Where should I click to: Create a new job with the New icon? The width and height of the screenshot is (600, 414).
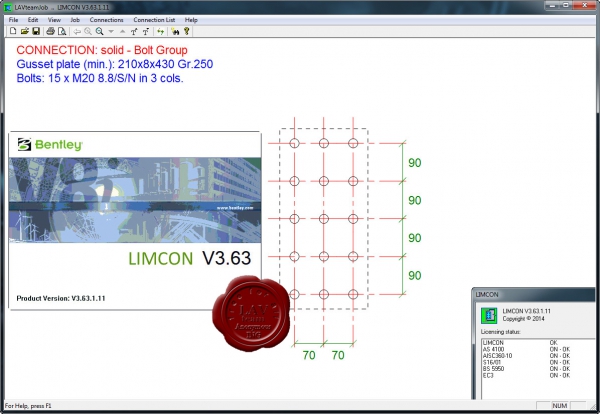13,31
